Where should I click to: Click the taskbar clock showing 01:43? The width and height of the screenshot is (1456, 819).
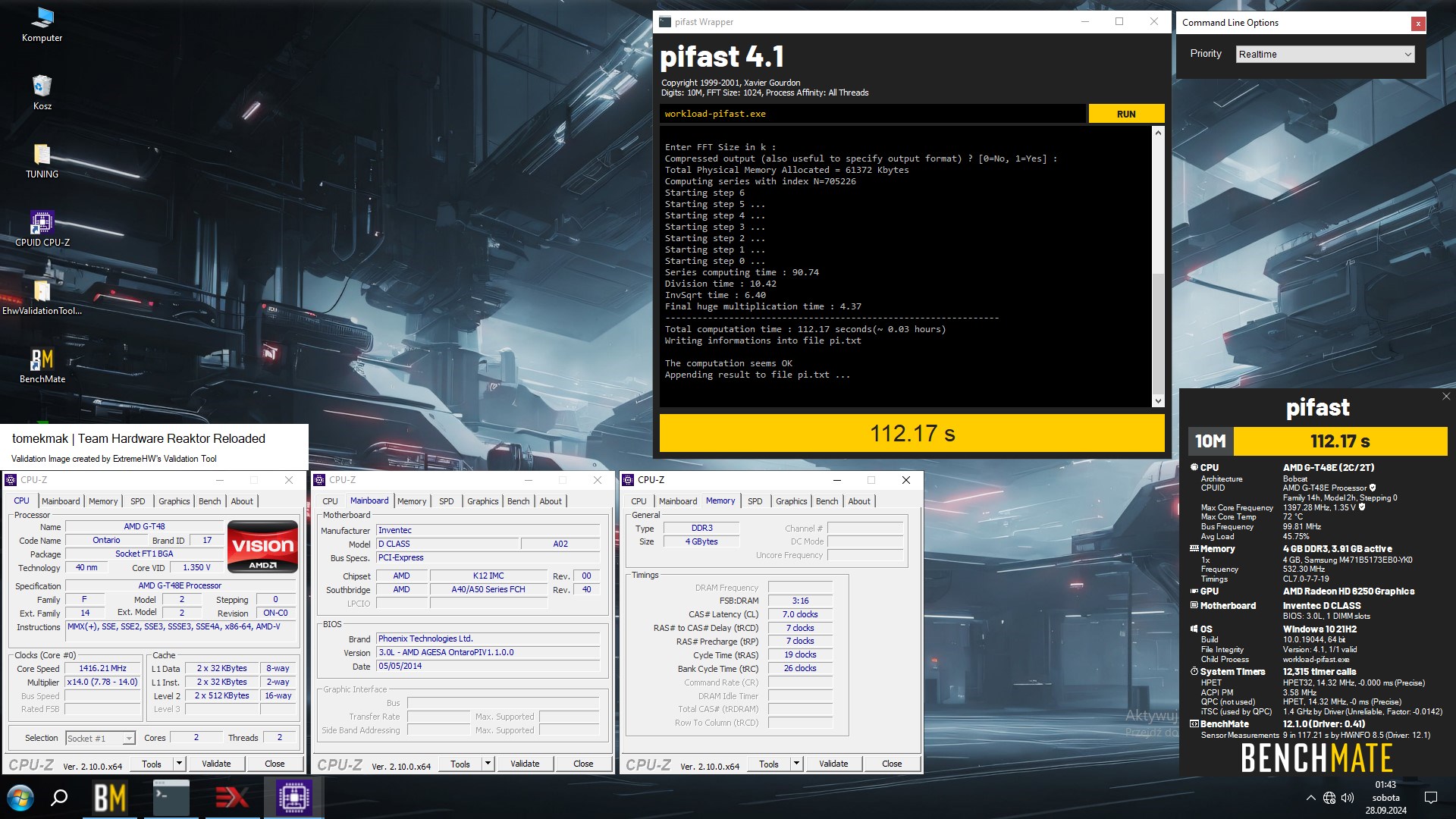(x=1385, y=798)
